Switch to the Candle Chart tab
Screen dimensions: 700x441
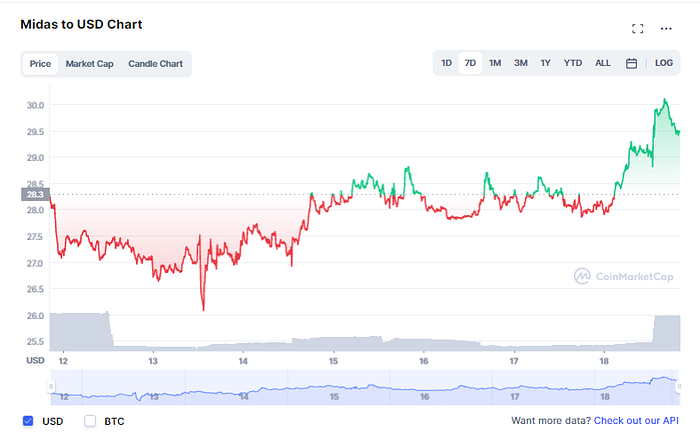[155, 64]
